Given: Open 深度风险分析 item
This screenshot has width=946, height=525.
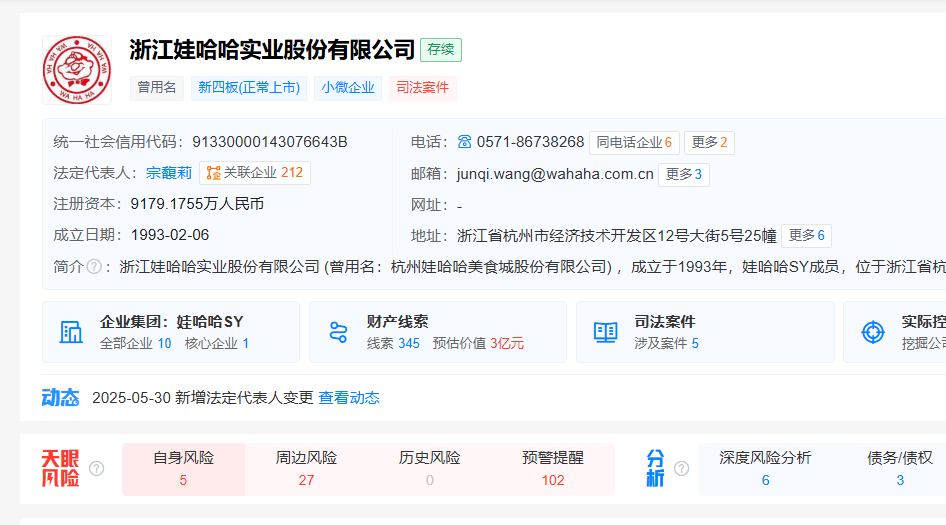Looking at the screenshot, I should [x=765, y=469].
